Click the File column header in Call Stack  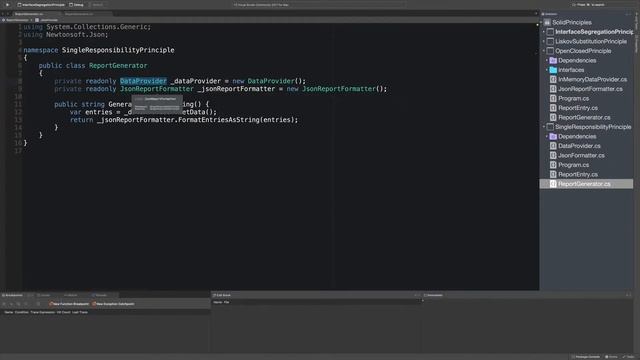(x=227, y=302)
